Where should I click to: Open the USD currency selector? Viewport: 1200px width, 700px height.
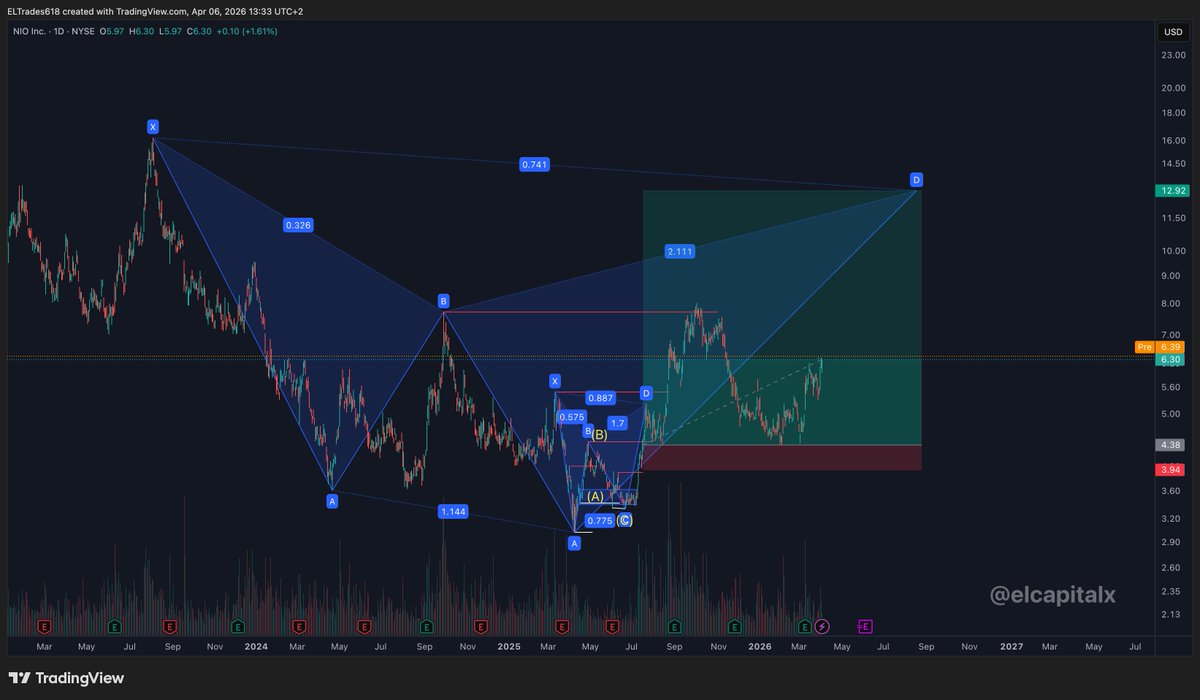point(1172,32)
